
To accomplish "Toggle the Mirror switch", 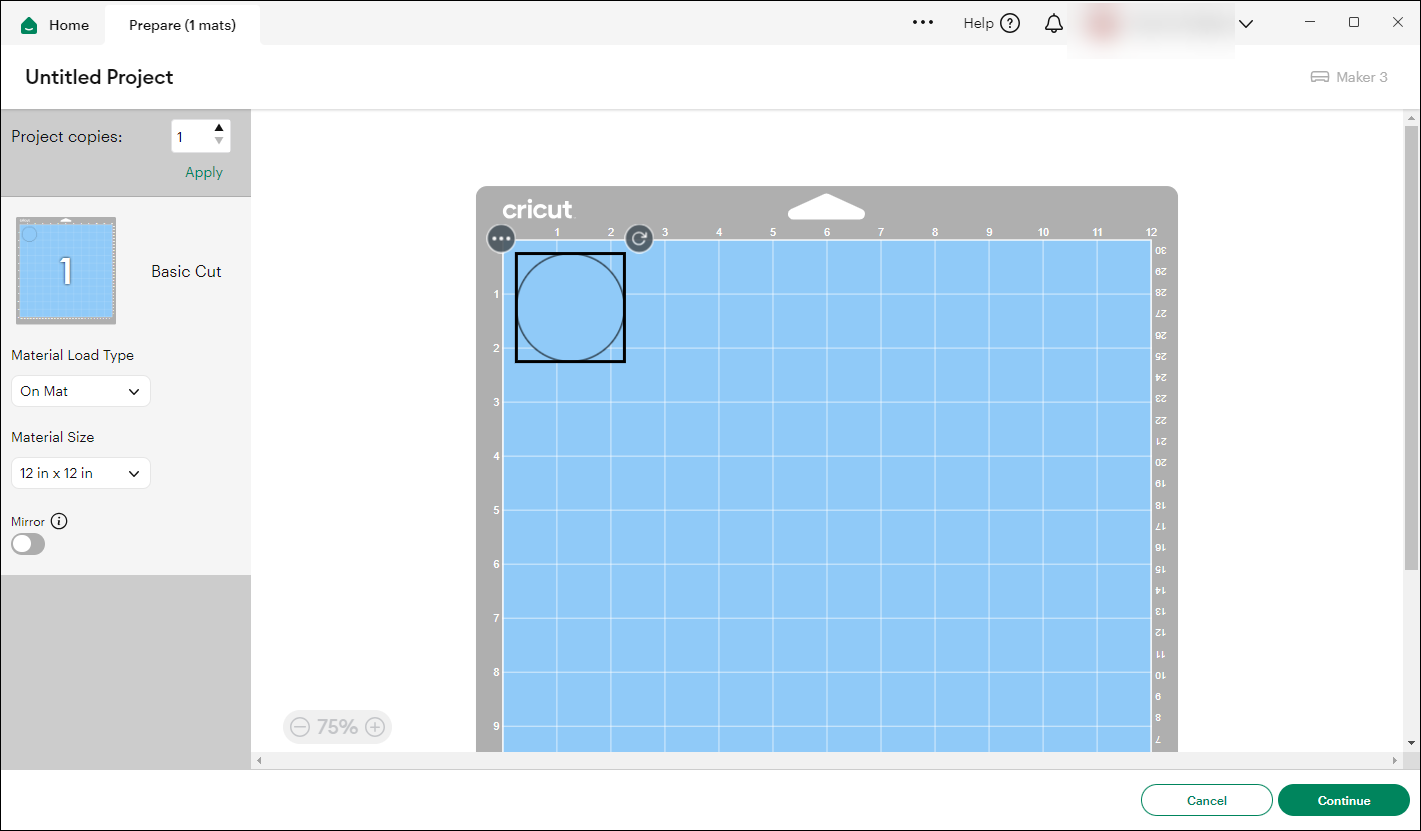I will tap(28, 544).
